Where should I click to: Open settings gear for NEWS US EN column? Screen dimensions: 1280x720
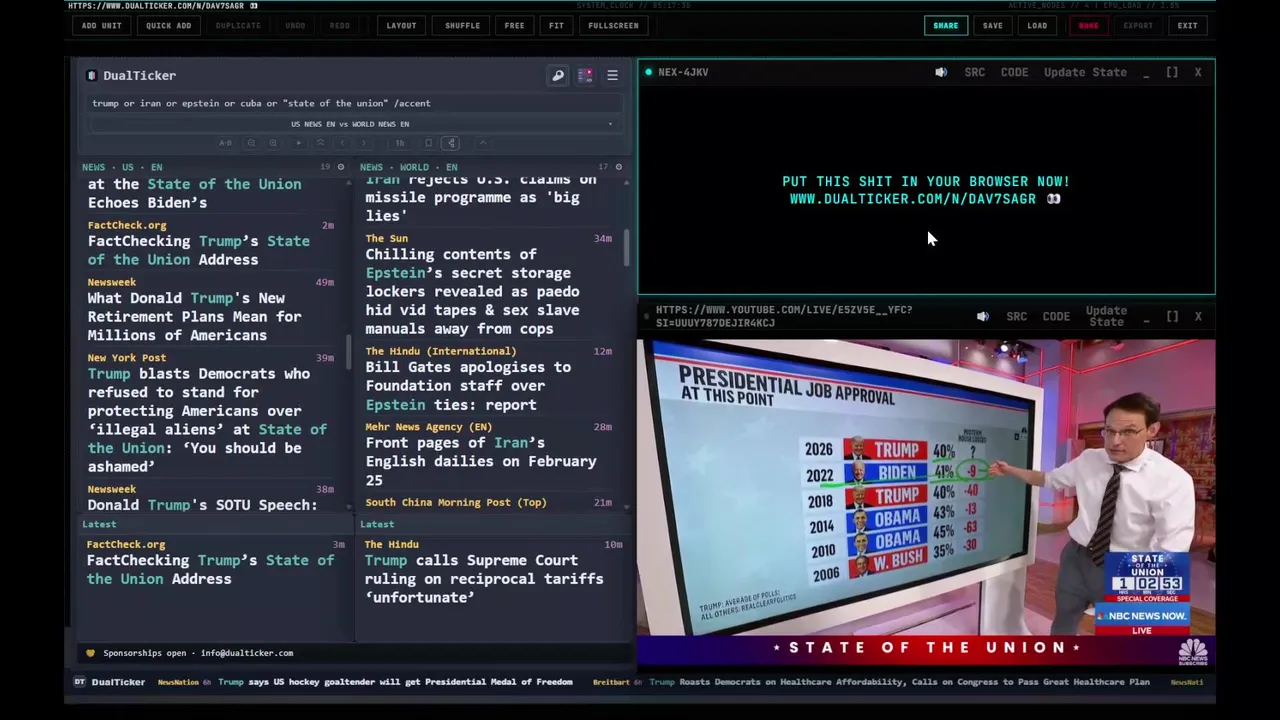[x=340, y=167]
